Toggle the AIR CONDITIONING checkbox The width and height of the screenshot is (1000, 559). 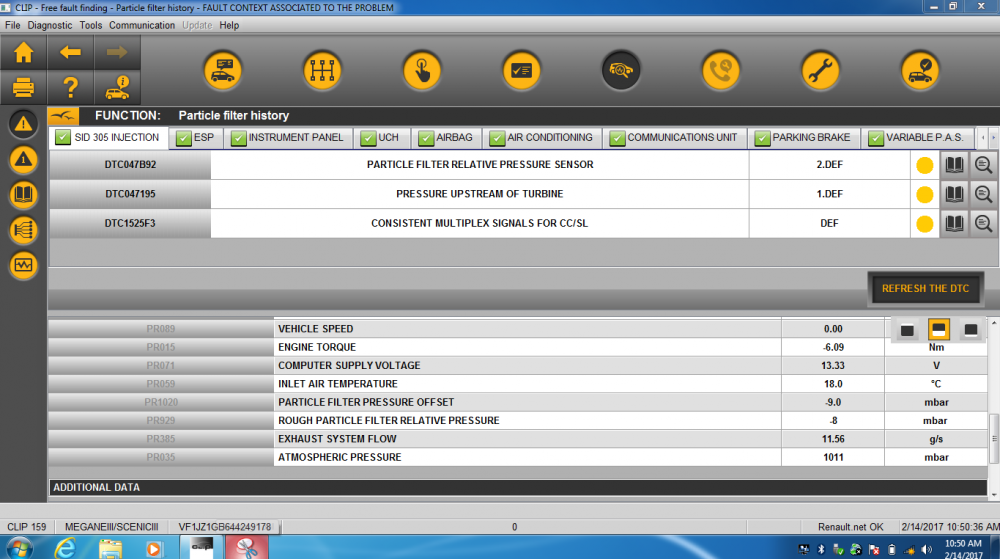[497, 138]
